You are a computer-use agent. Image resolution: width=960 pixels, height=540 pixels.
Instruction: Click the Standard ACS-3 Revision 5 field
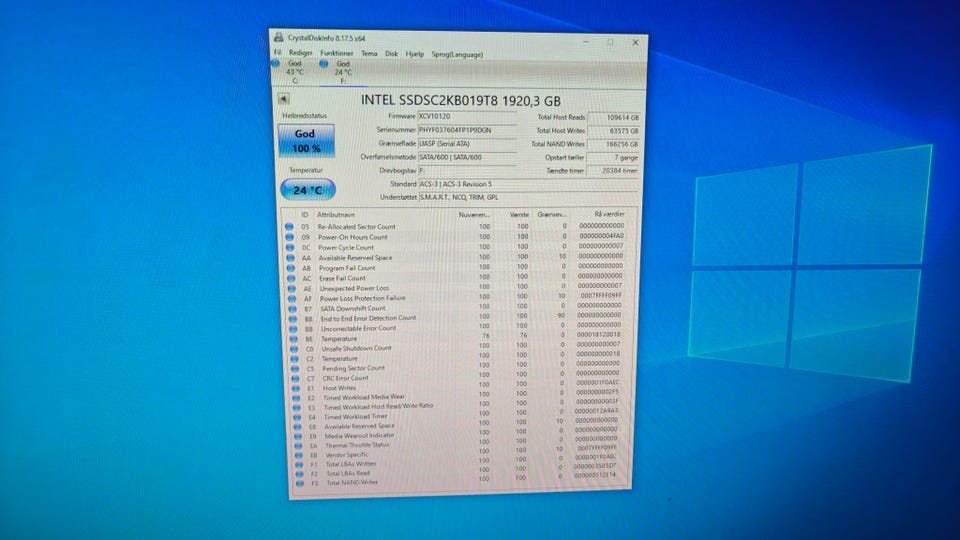[528, 184]
